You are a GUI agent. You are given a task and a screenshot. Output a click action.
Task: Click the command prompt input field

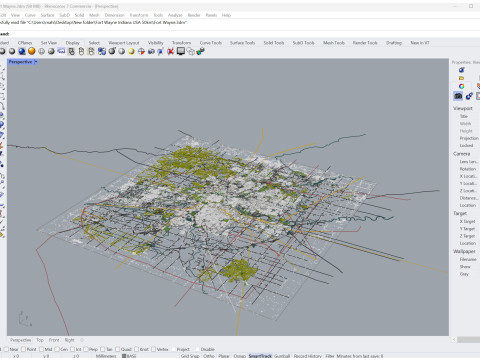coord(240,34)
